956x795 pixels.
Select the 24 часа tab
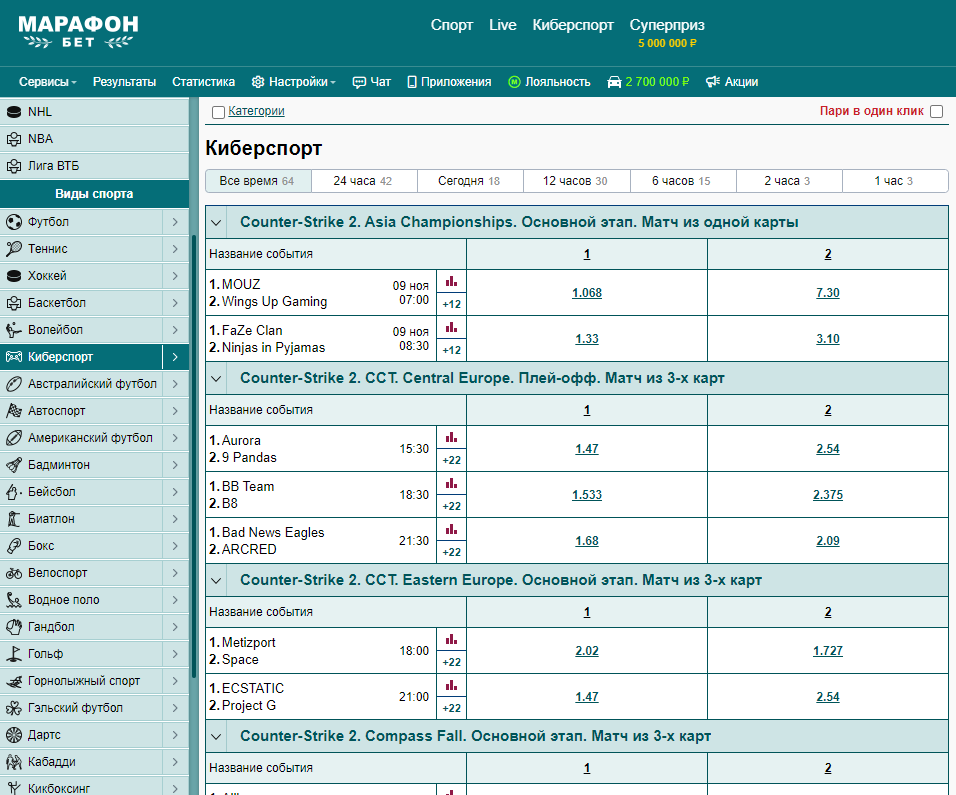click(365, 181)
